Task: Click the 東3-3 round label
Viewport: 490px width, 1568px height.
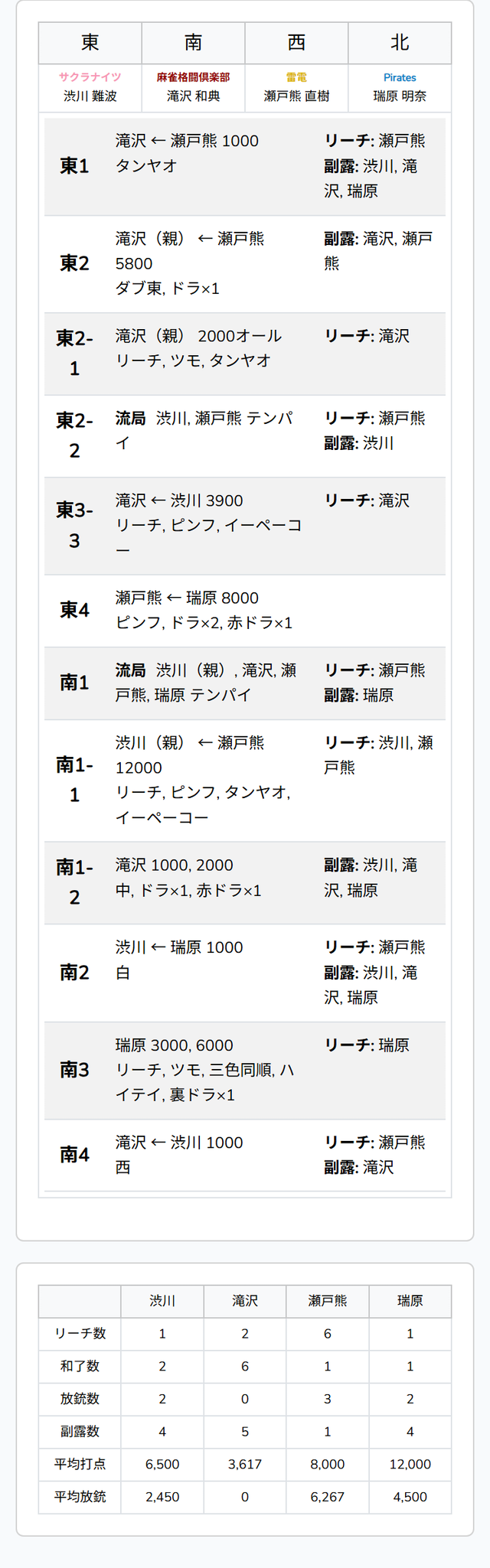Action: point(74,525)
